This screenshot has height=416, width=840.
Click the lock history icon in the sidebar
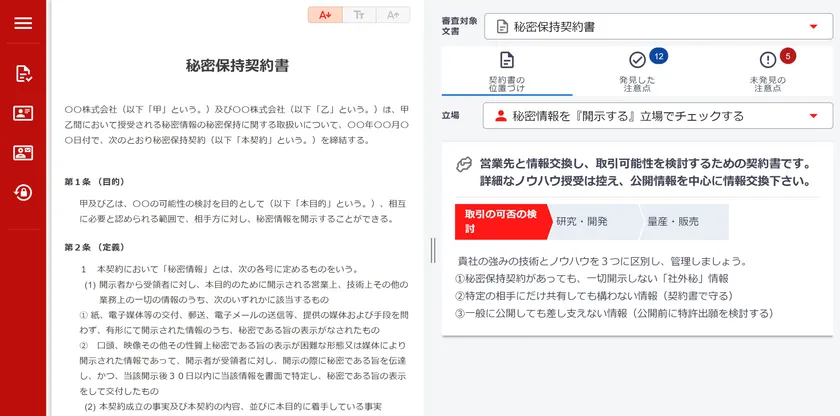click(x=23, y=193)
